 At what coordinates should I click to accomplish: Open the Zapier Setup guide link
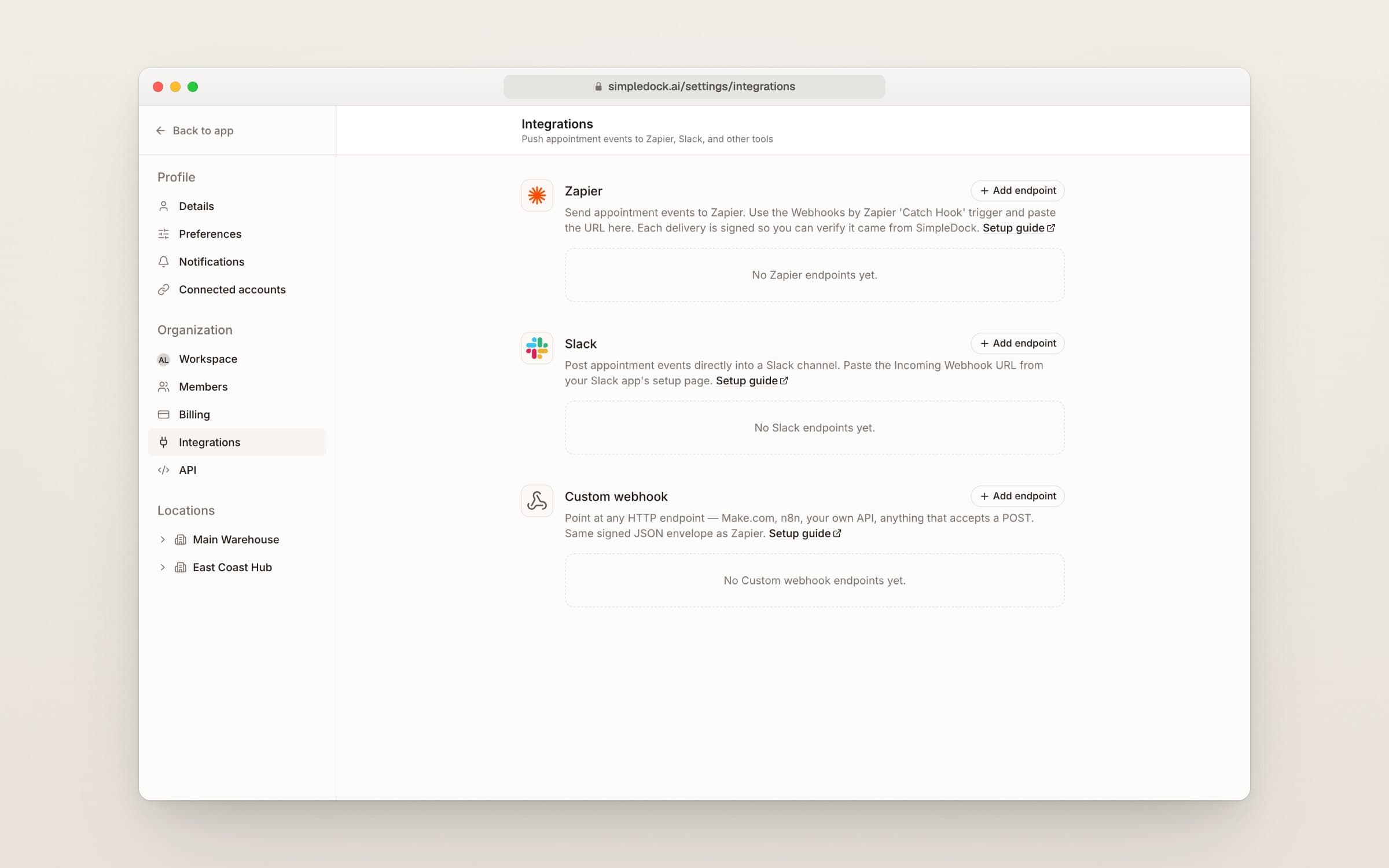point(1019,228)
